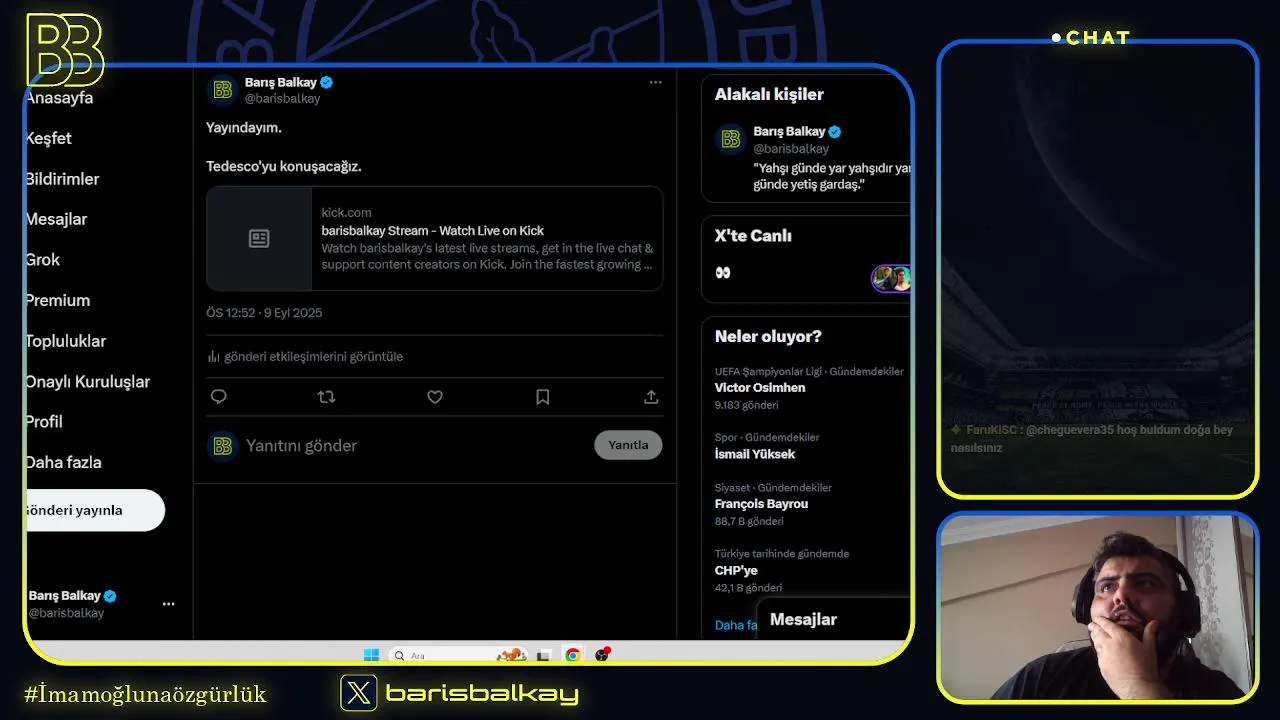
Task: Open Mesajlar in the sidebar
Action: 56,219
